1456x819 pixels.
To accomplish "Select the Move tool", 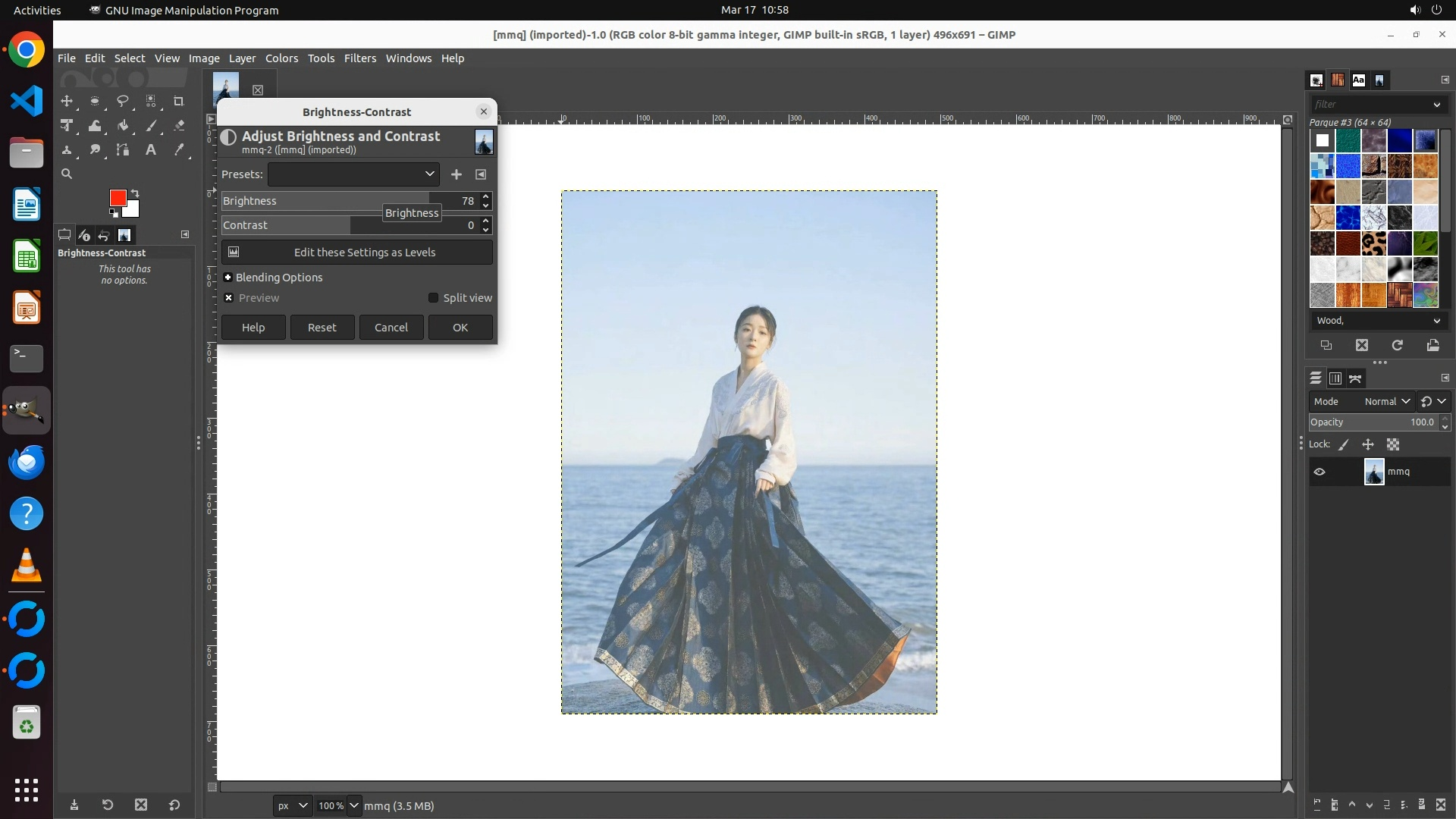I will pyautogui.click(x=67, y=101).
